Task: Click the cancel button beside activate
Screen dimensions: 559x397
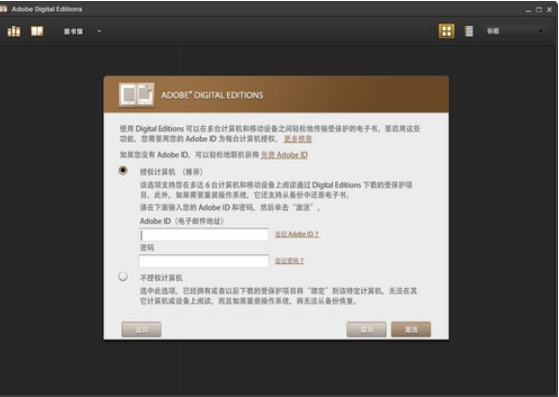Action: point(366,329)
